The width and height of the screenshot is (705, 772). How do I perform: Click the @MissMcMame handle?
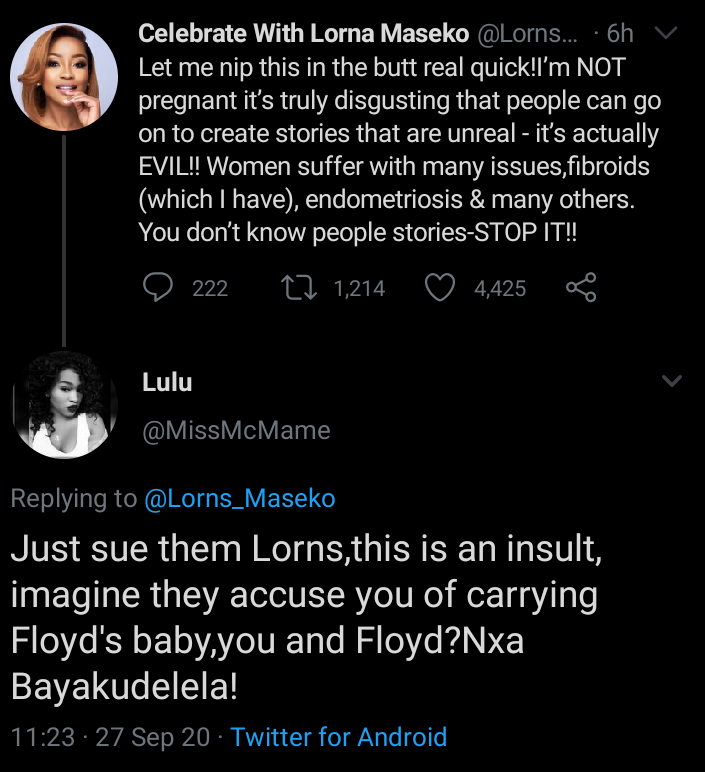click(x=236, y=431)
